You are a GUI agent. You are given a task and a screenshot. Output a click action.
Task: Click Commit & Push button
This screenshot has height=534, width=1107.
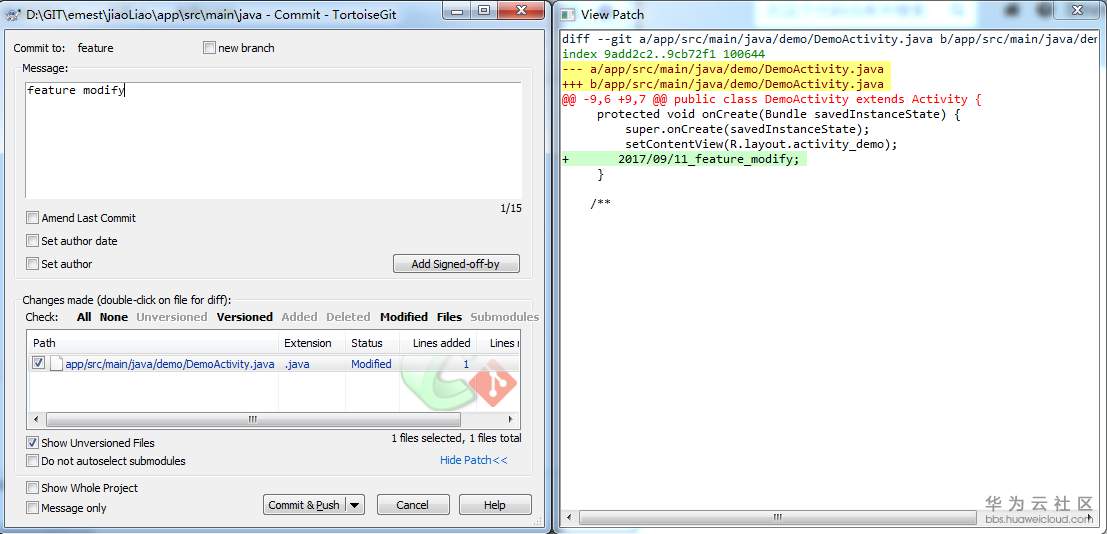[306, 505]
